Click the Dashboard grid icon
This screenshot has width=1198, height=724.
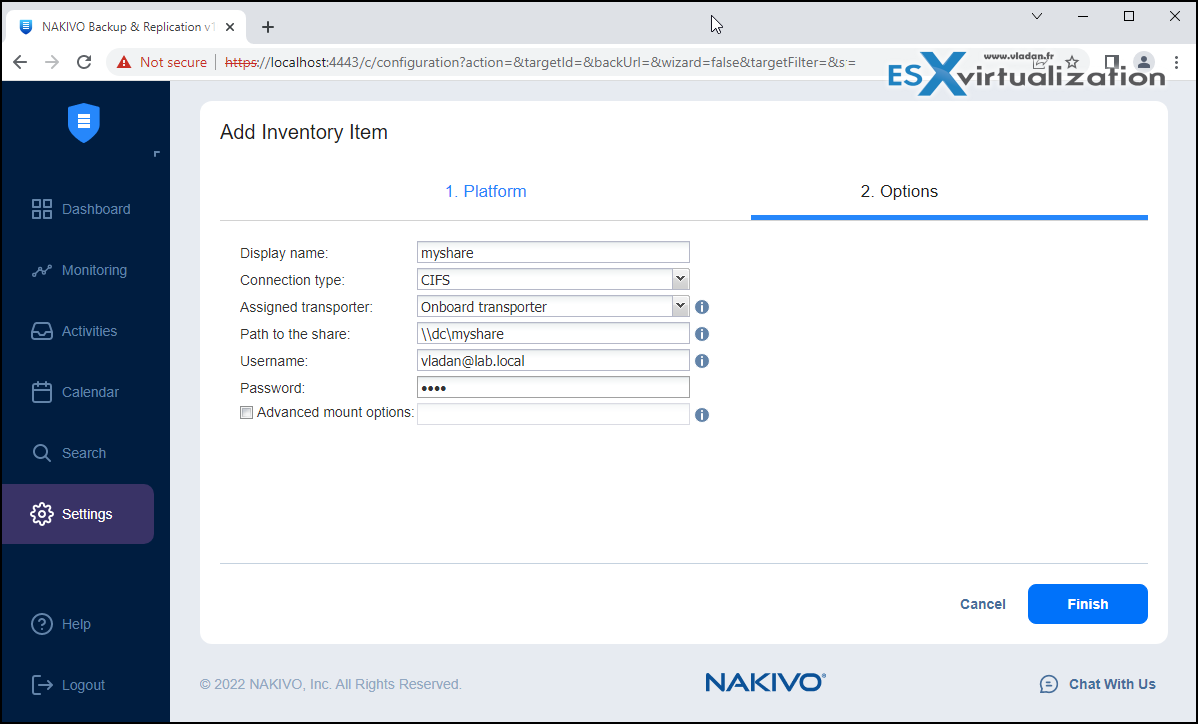pos(42,209)
